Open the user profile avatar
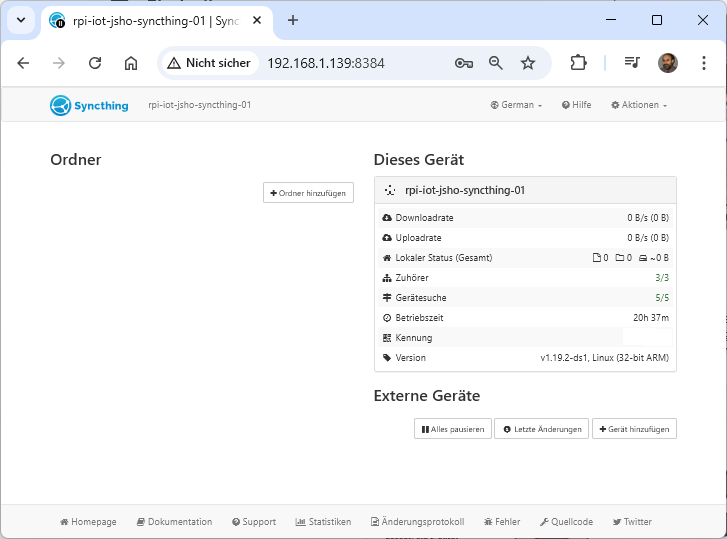The image size is (727, 539). click(668, 63)
